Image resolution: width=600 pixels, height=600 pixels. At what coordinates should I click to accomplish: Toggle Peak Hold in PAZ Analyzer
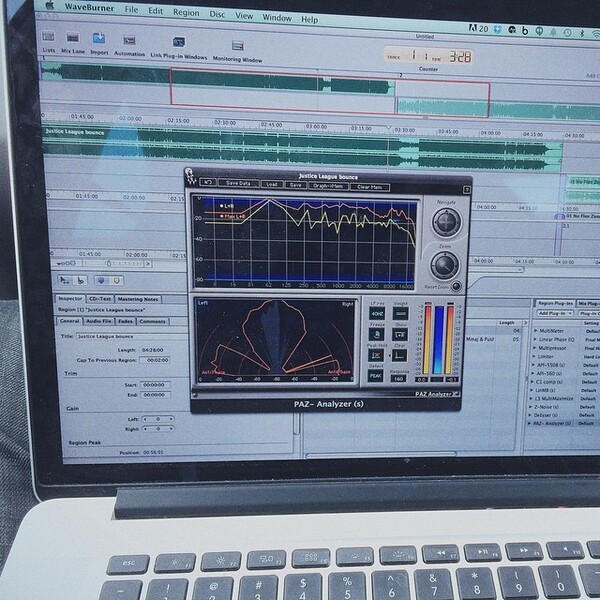tap(376, 355)
